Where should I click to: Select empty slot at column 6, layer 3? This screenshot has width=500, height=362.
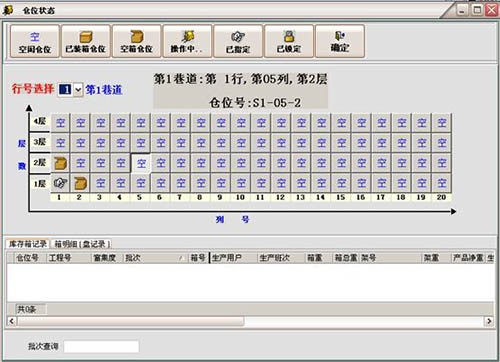[161, 143]
